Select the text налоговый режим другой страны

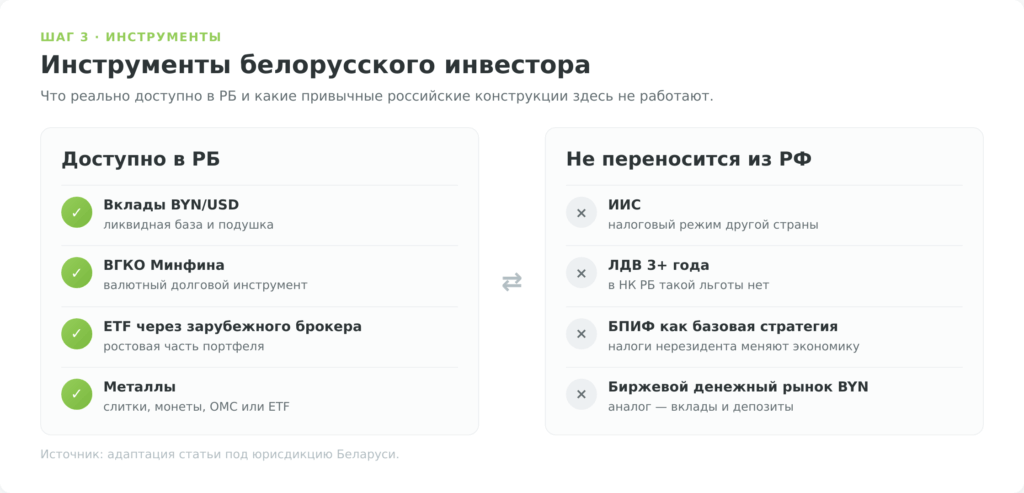pos(713,225)
